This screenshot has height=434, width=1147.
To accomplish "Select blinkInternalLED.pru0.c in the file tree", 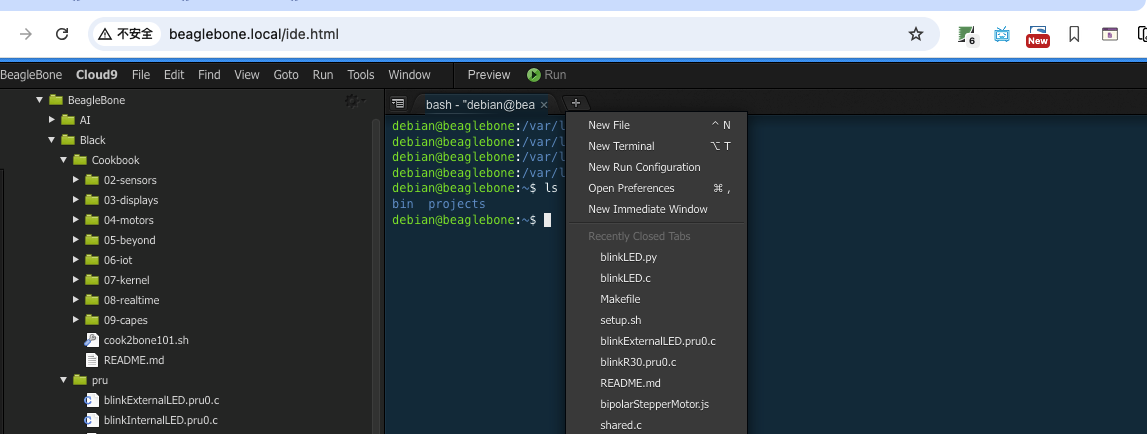I will (161, 420).
